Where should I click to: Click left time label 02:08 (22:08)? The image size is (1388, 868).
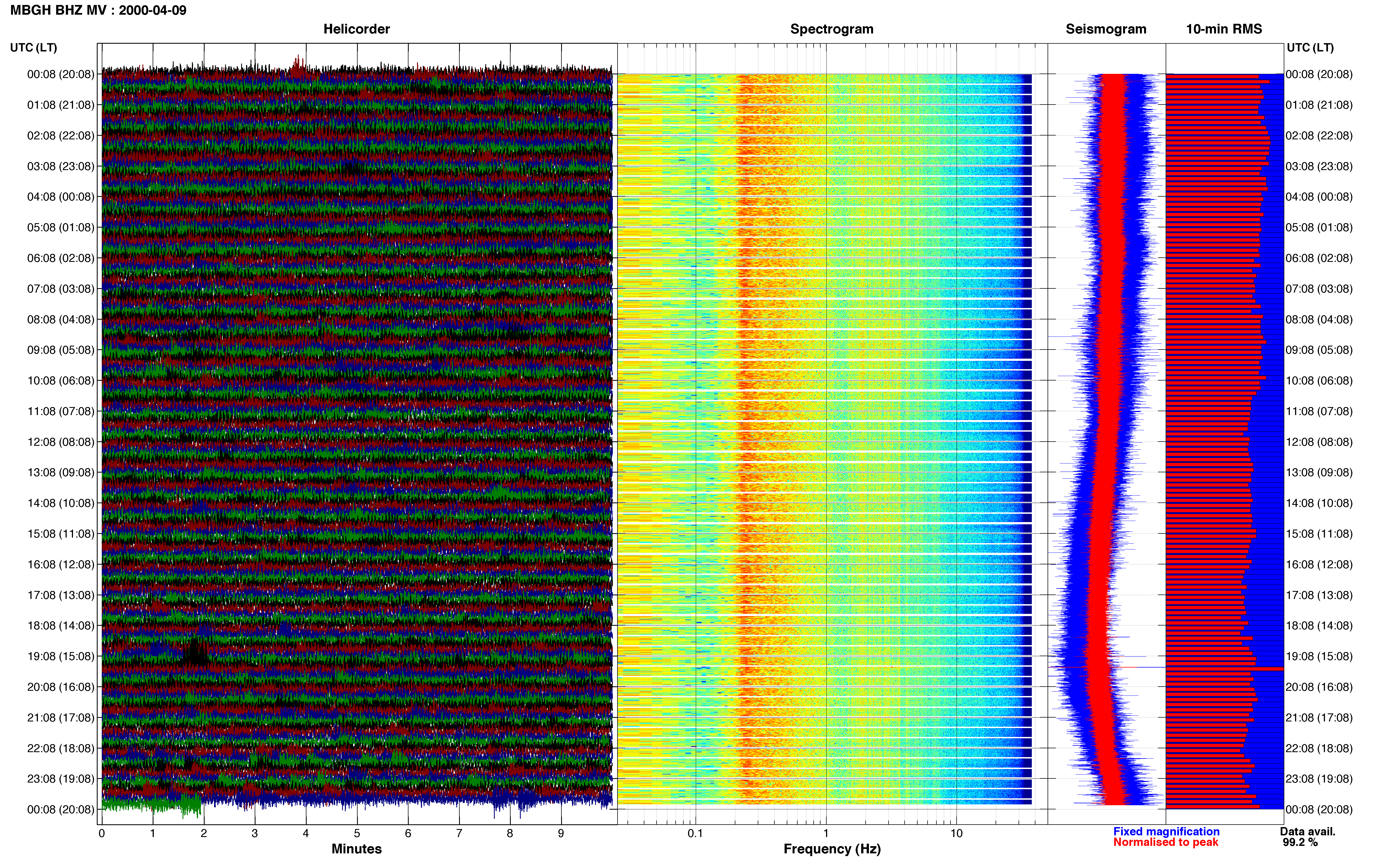(60, 135)
